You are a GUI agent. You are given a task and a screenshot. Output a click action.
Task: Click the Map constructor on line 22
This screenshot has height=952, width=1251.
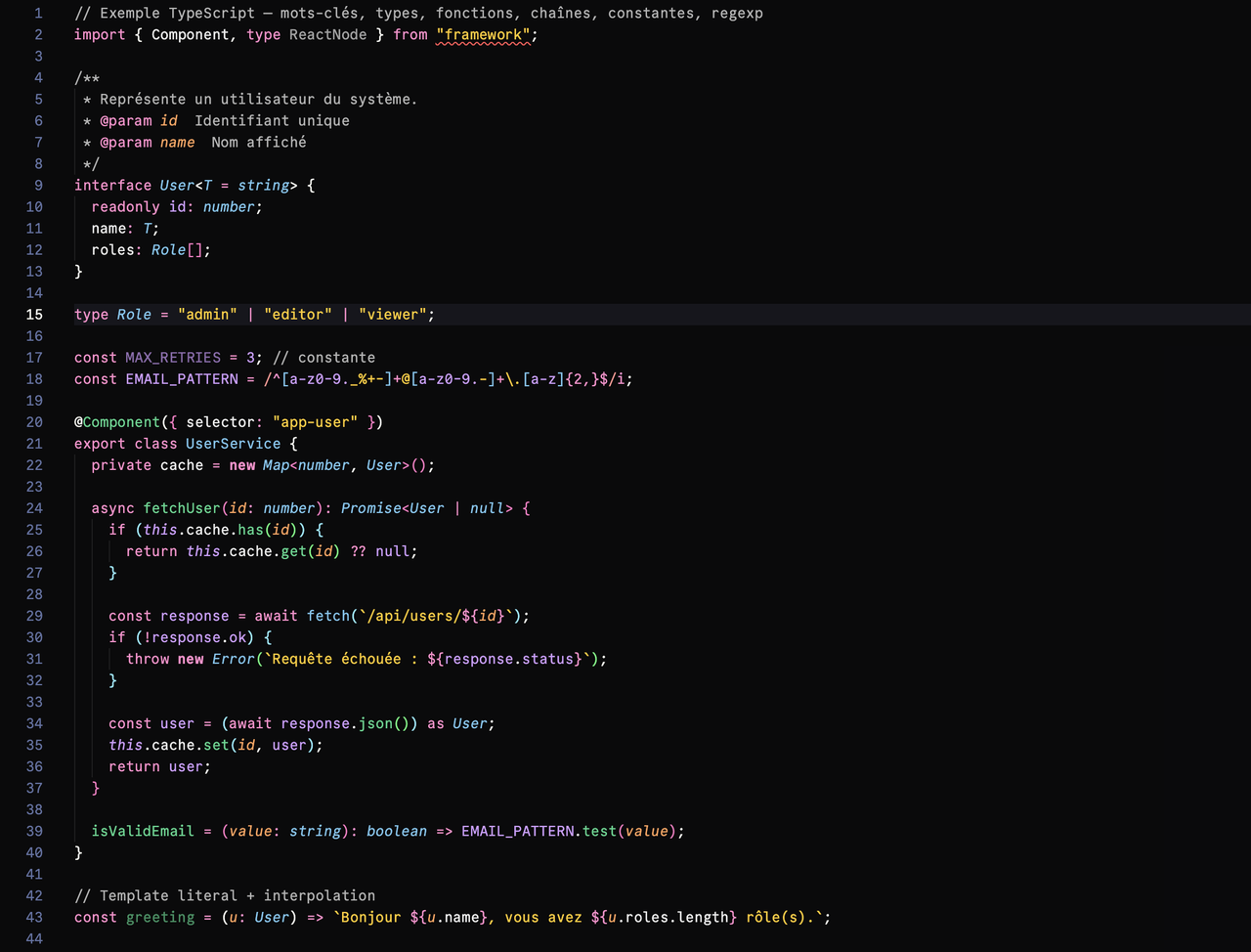[276, 464]
